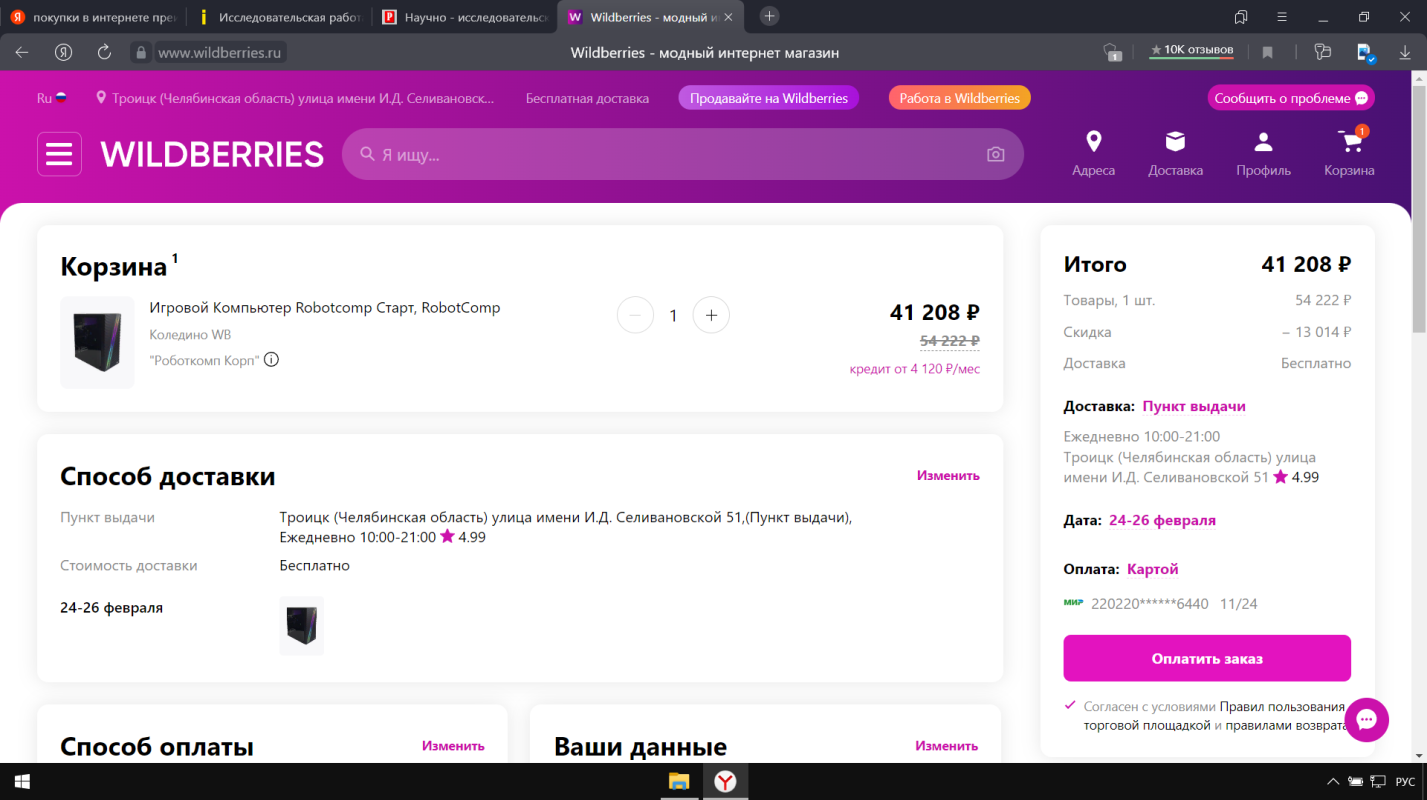Click Сообщить о проблеме button

tap(1291, 98)
